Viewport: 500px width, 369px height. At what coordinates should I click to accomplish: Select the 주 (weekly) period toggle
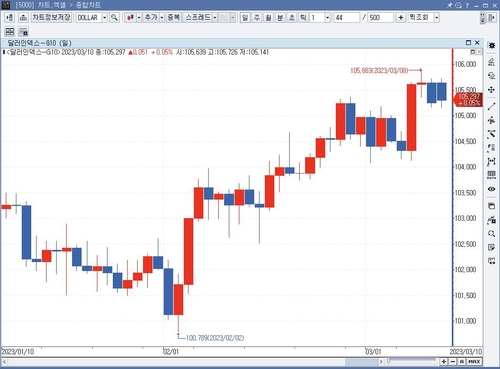(x=257, y=17)
